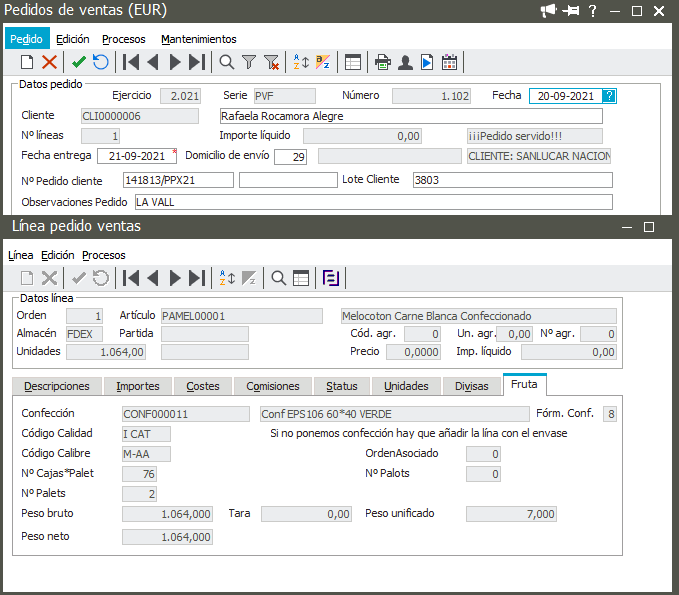The image size is (679, 595).
Task: Open the calendar icon in orders toolbar
Action: [450, 62]
